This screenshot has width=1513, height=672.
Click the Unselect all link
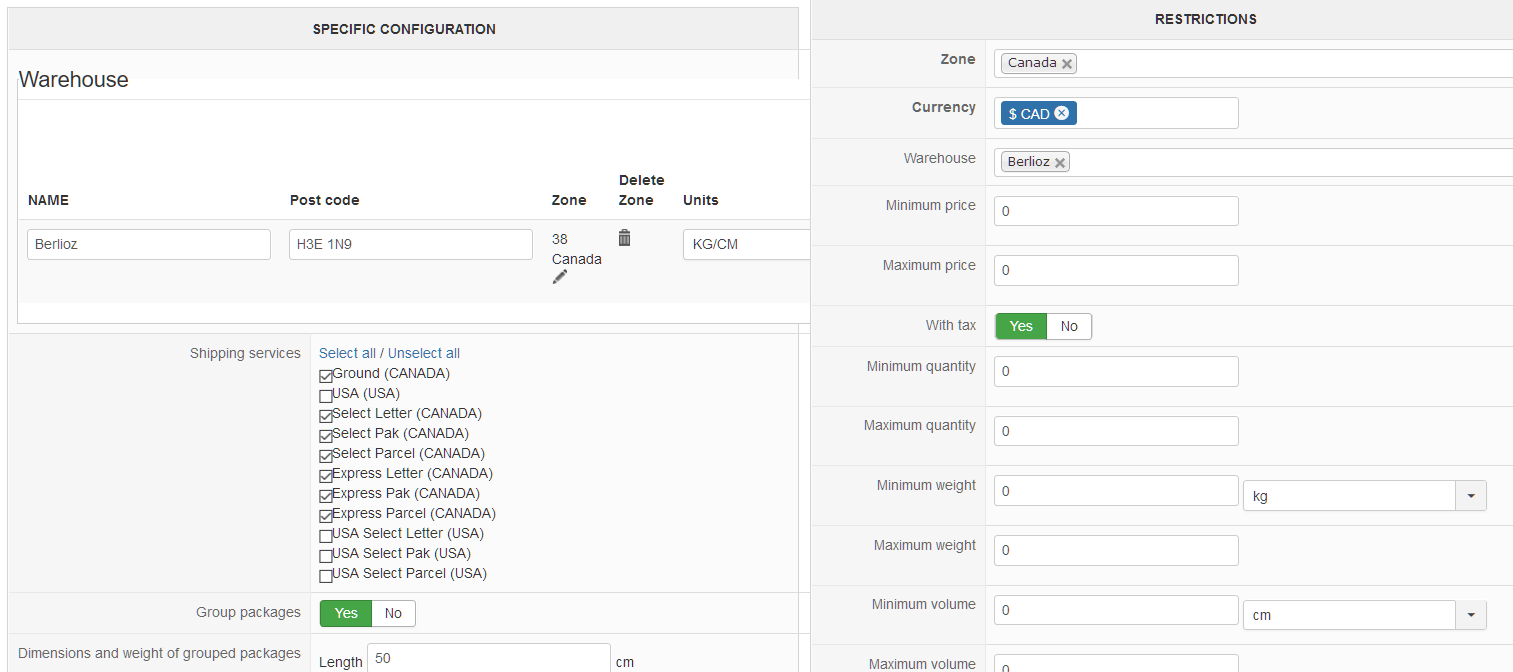(x=424, y=353)
